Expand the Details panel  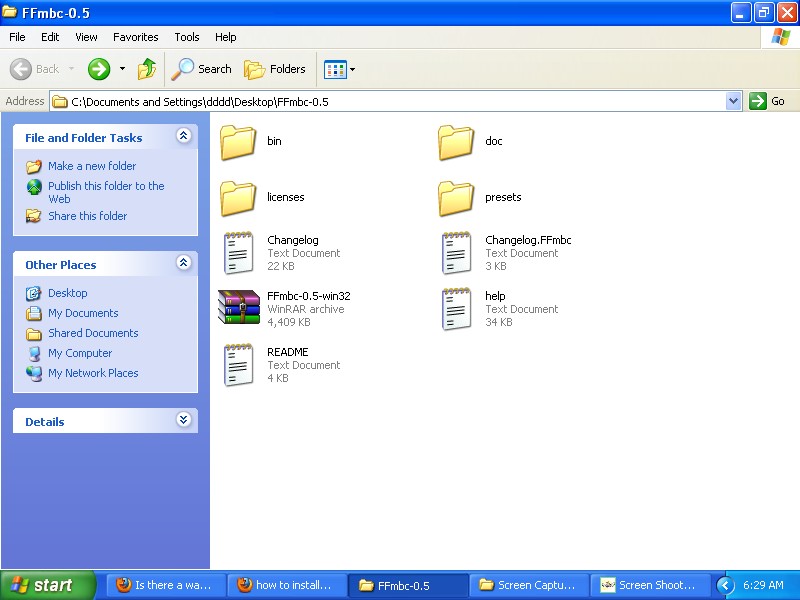coord(183,421)
